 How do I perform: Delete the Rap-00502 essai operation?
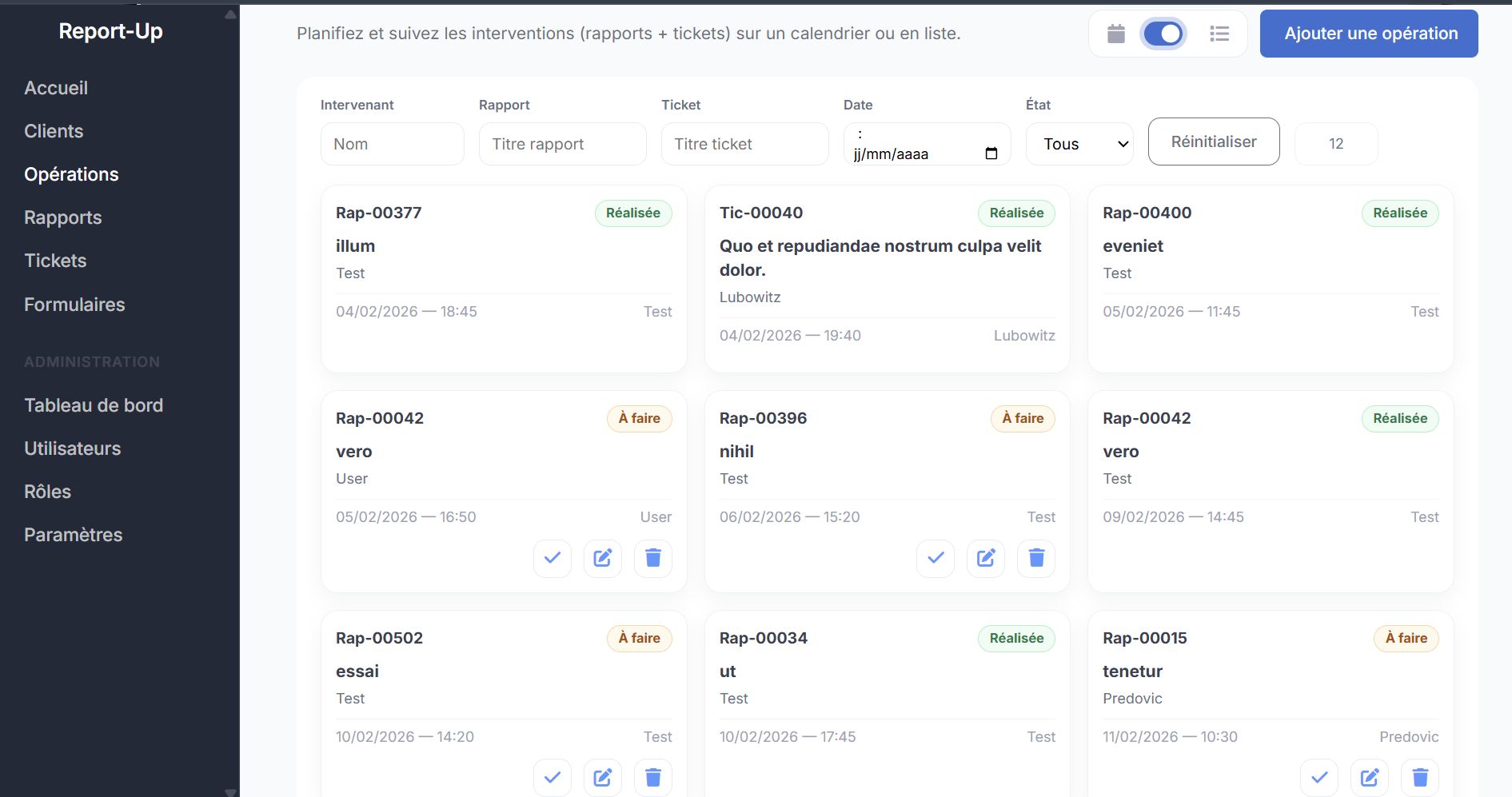coord(653,777)
